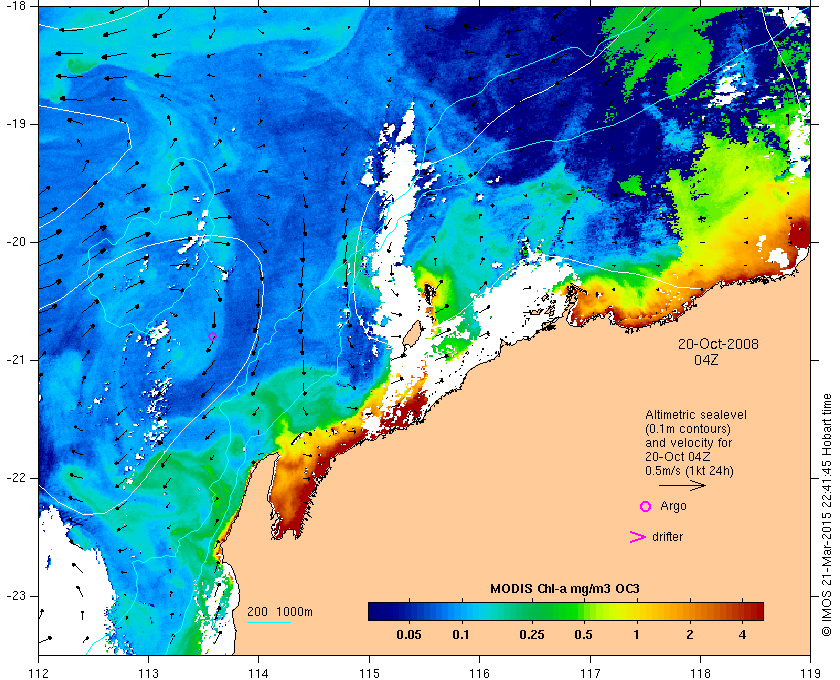Click the velocity scale arrow in the legend
Image resolution: width=840 pixels, height=680 pixels.
click(682, 486)
